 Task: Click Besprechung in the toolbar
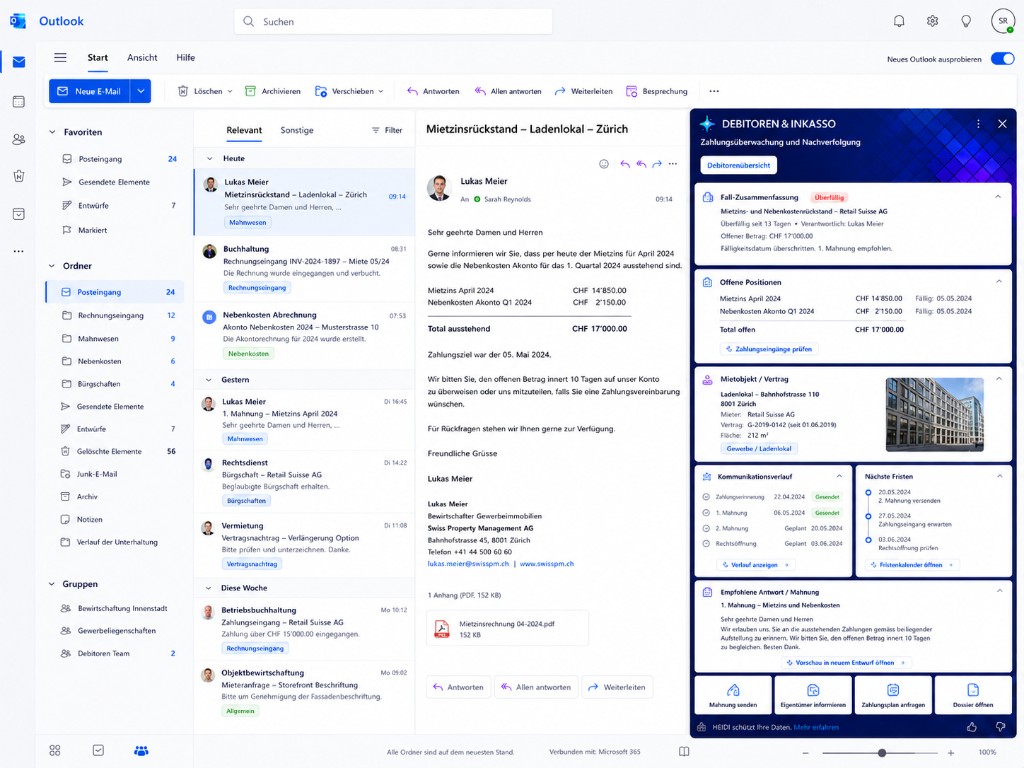click(657, 91)
